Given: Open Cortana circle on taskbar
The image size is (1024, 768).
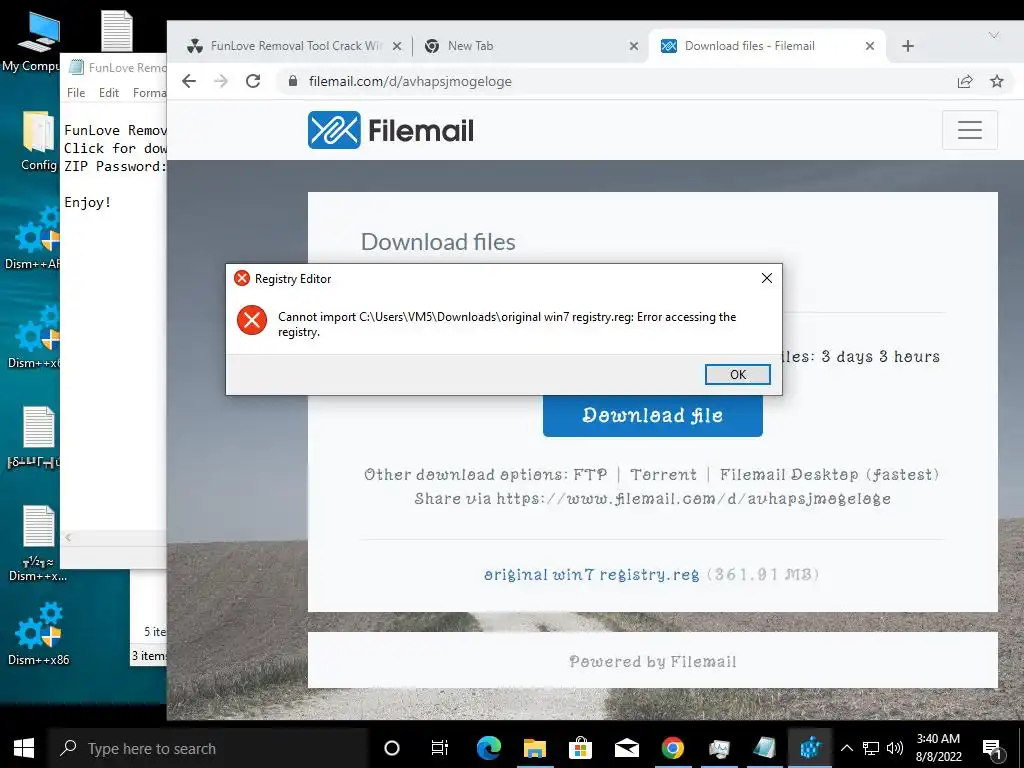Looking at the screenshot, I should point(392,748).
